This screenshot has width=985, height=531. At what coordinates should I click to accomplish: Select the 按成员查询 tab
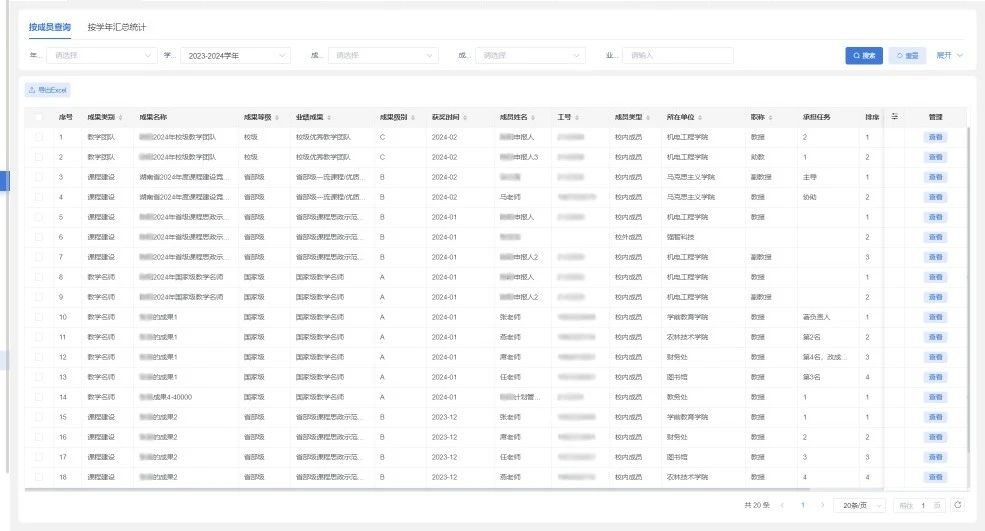pyautogui.click(x=50, y=26)
